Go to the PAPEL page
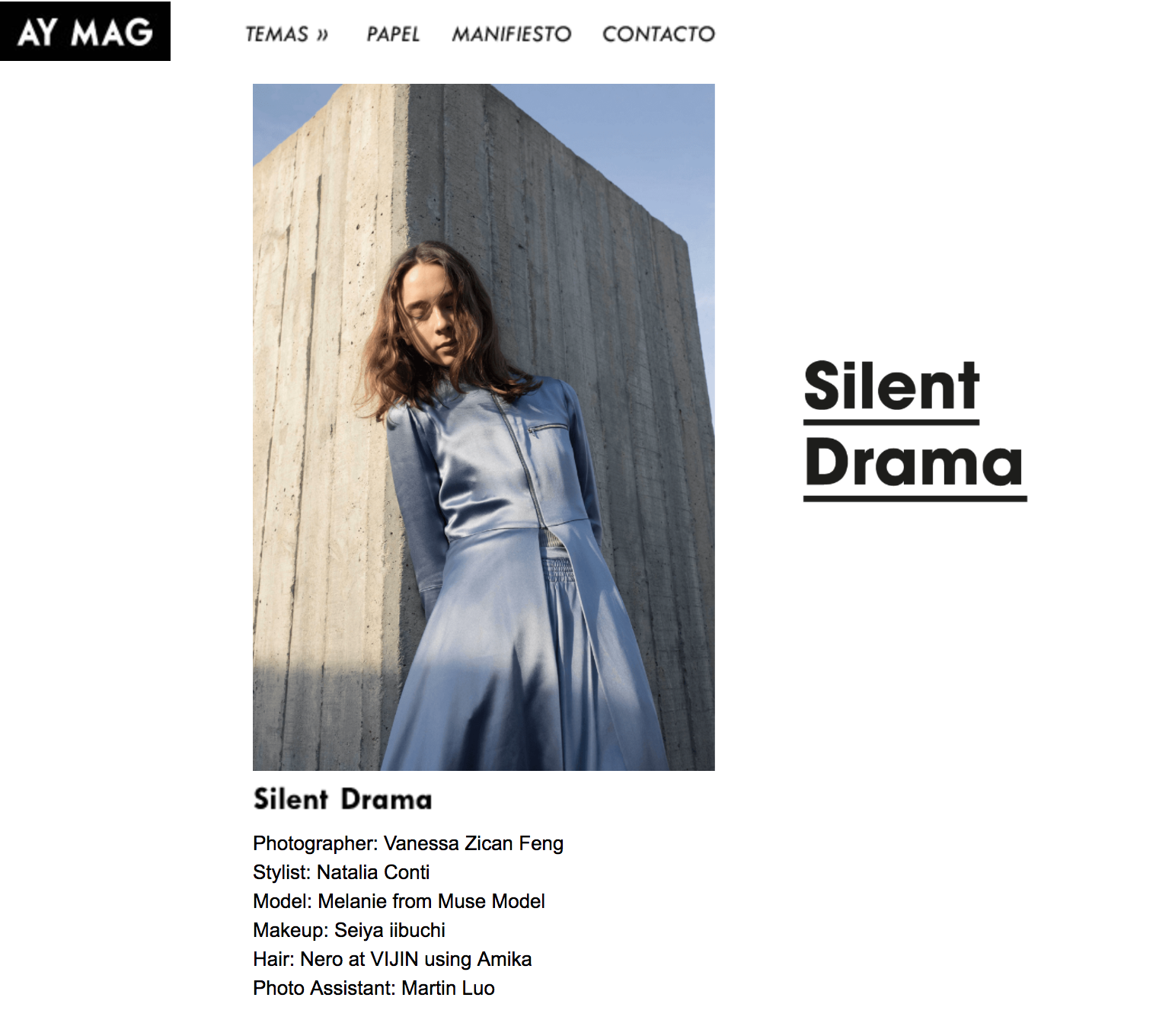Screen dimensions: 1159x1036 pos(393,34)
